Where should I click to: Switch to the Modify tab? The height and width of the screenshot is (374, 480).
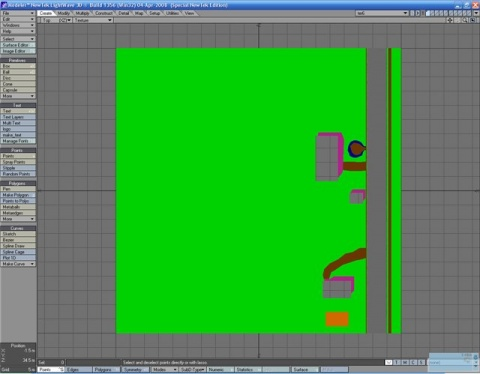pos(64,13)
